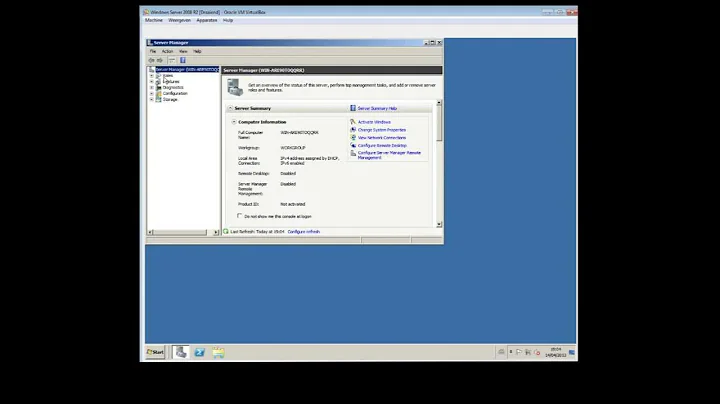This screenshot has width=720, height=404.
Task: Collapse the Computer Information section
Action: click(234, 122)
